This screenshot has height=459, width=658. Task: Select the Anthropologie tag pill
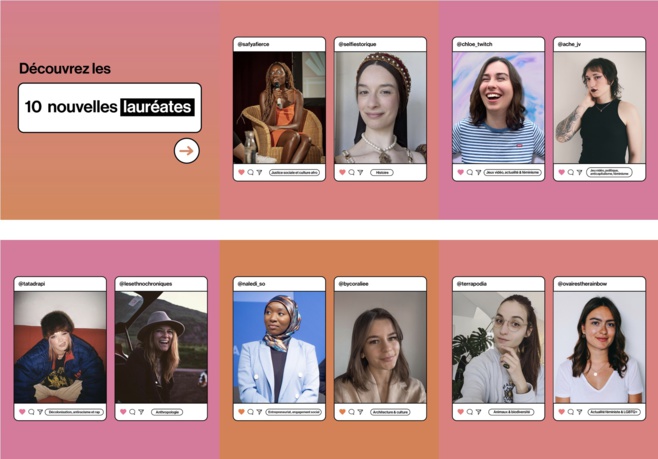click(167, 411)
